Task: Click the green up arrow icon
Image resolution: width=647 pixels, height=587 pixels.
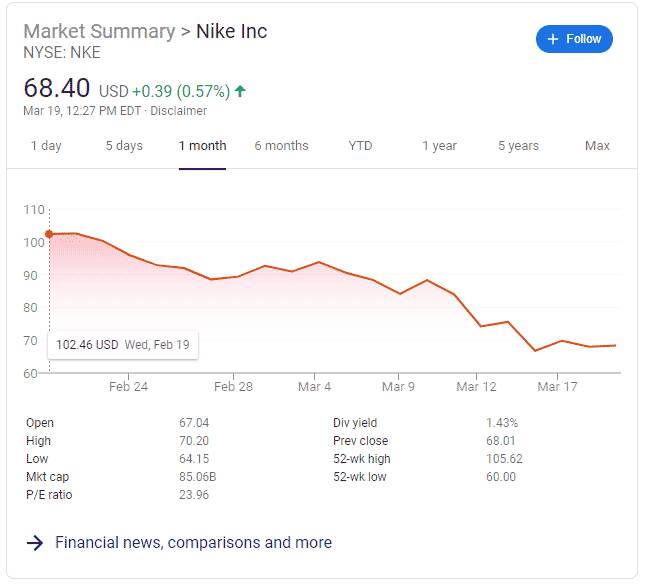Action: [x=240, y=91]
